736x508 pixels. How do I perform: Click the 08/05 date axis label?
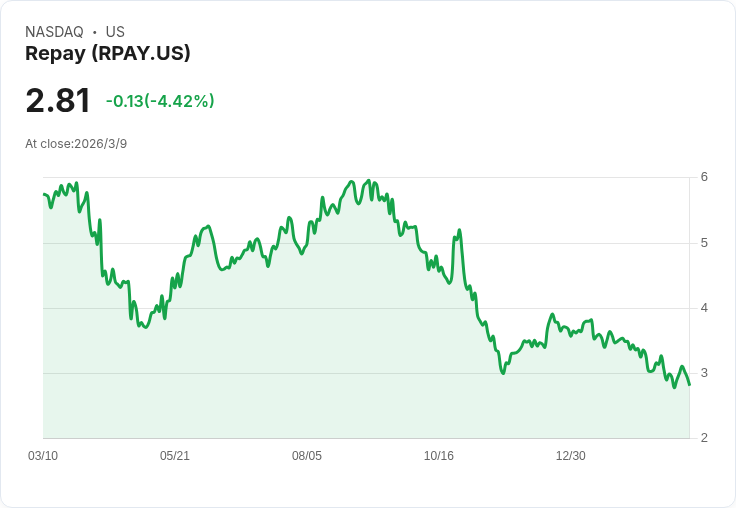pyautogui.click(x=307, y=456)
